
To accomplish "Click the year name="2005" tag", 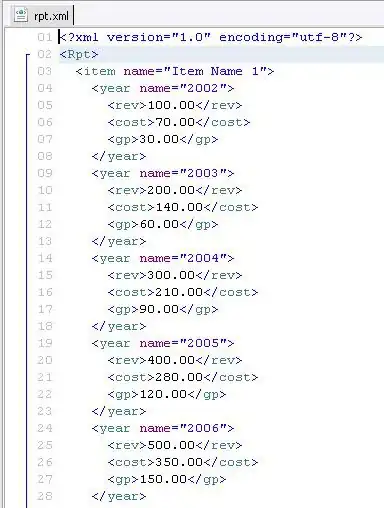I will click(163, 343).
